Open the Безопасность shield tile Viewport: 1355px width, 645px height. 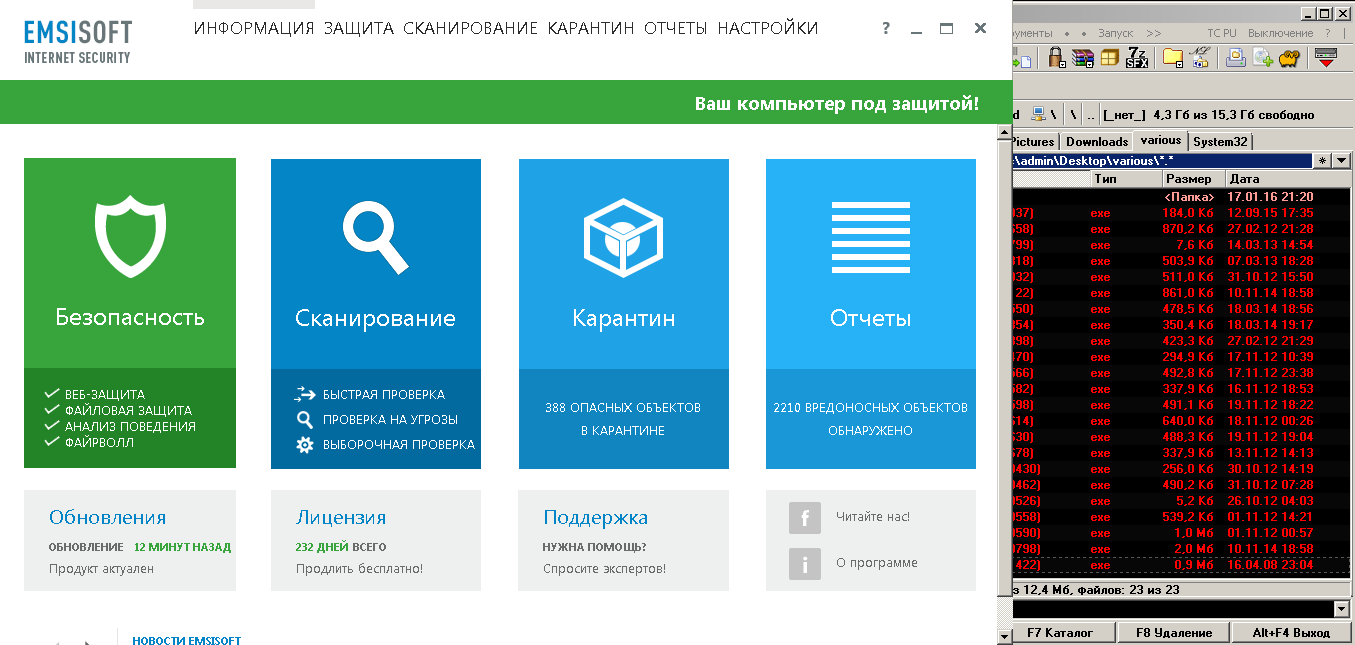coord(130,313)
